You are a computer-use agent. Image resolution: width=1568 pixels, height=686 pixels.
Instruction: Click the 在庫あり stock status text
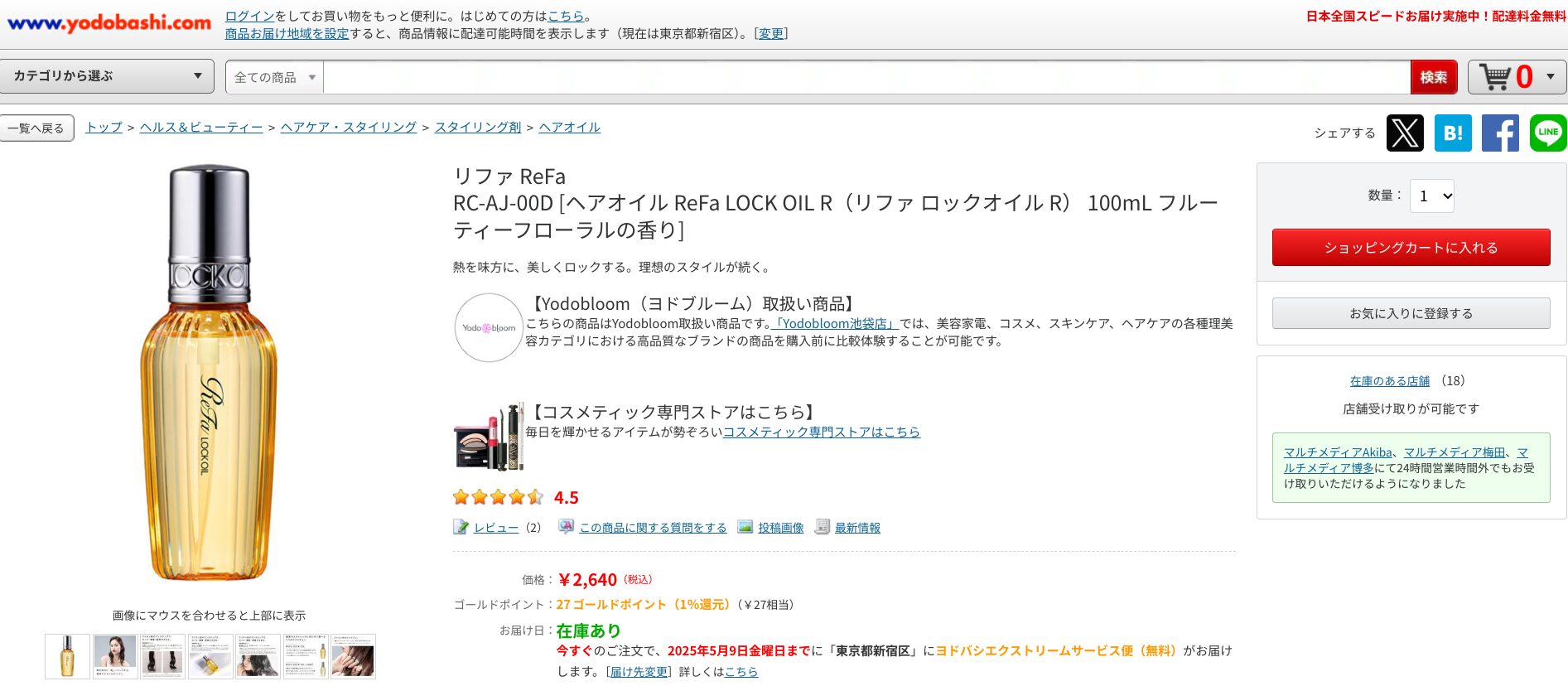click(588, 631)
